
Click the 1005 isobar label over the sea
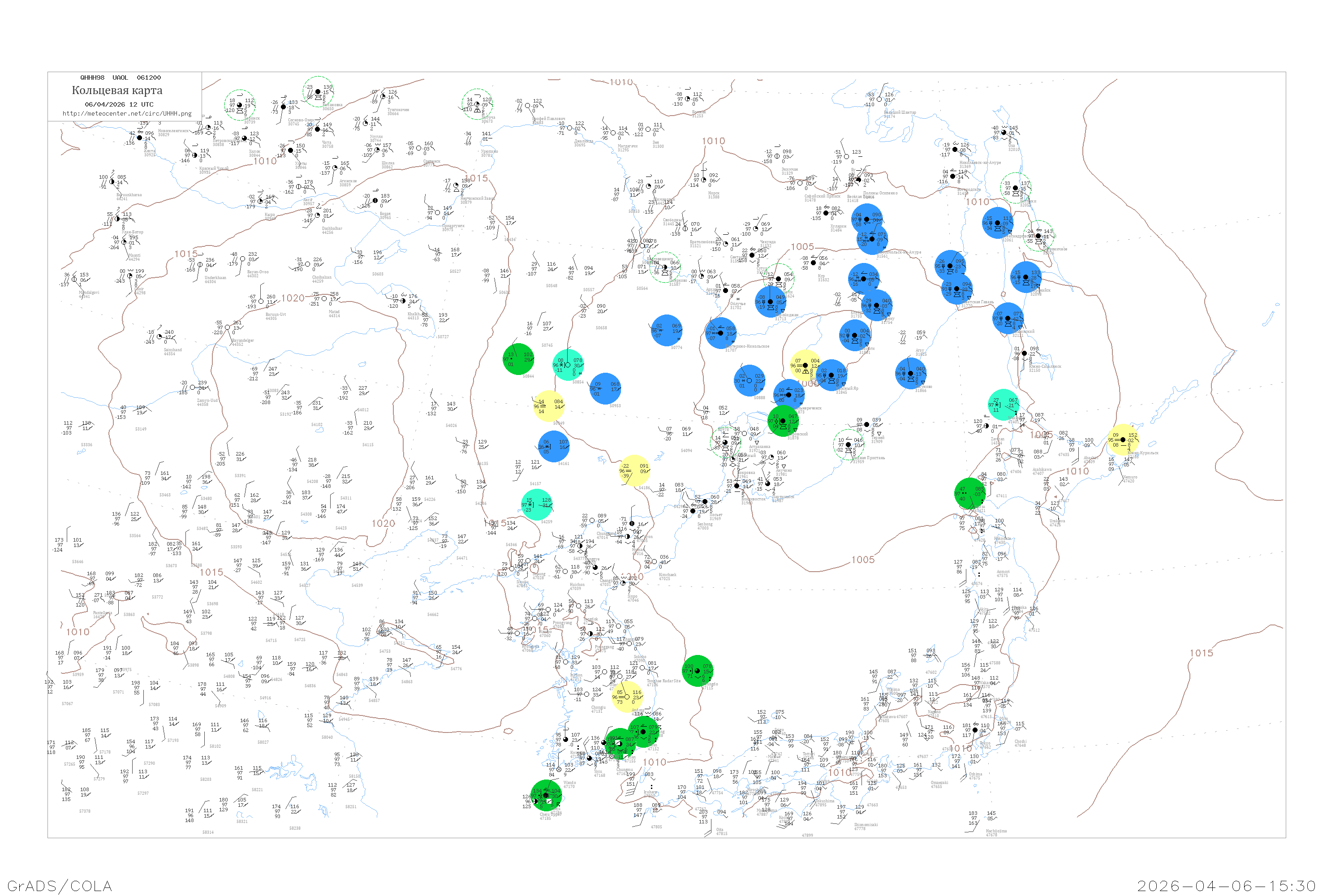pos(863,560)
